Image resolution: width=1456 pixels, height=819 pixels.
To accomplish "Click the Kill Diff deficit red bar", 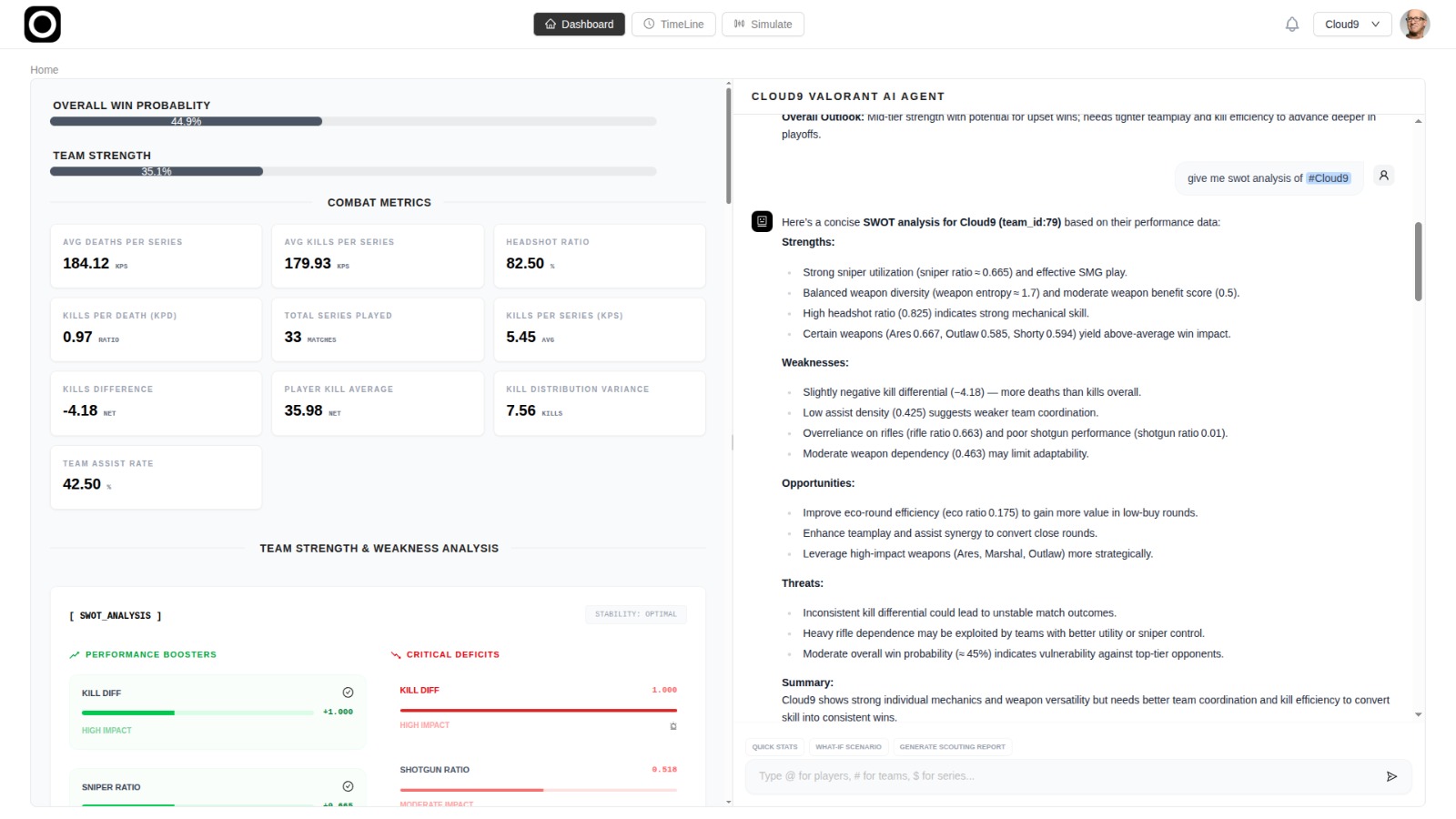I will 539,710.
